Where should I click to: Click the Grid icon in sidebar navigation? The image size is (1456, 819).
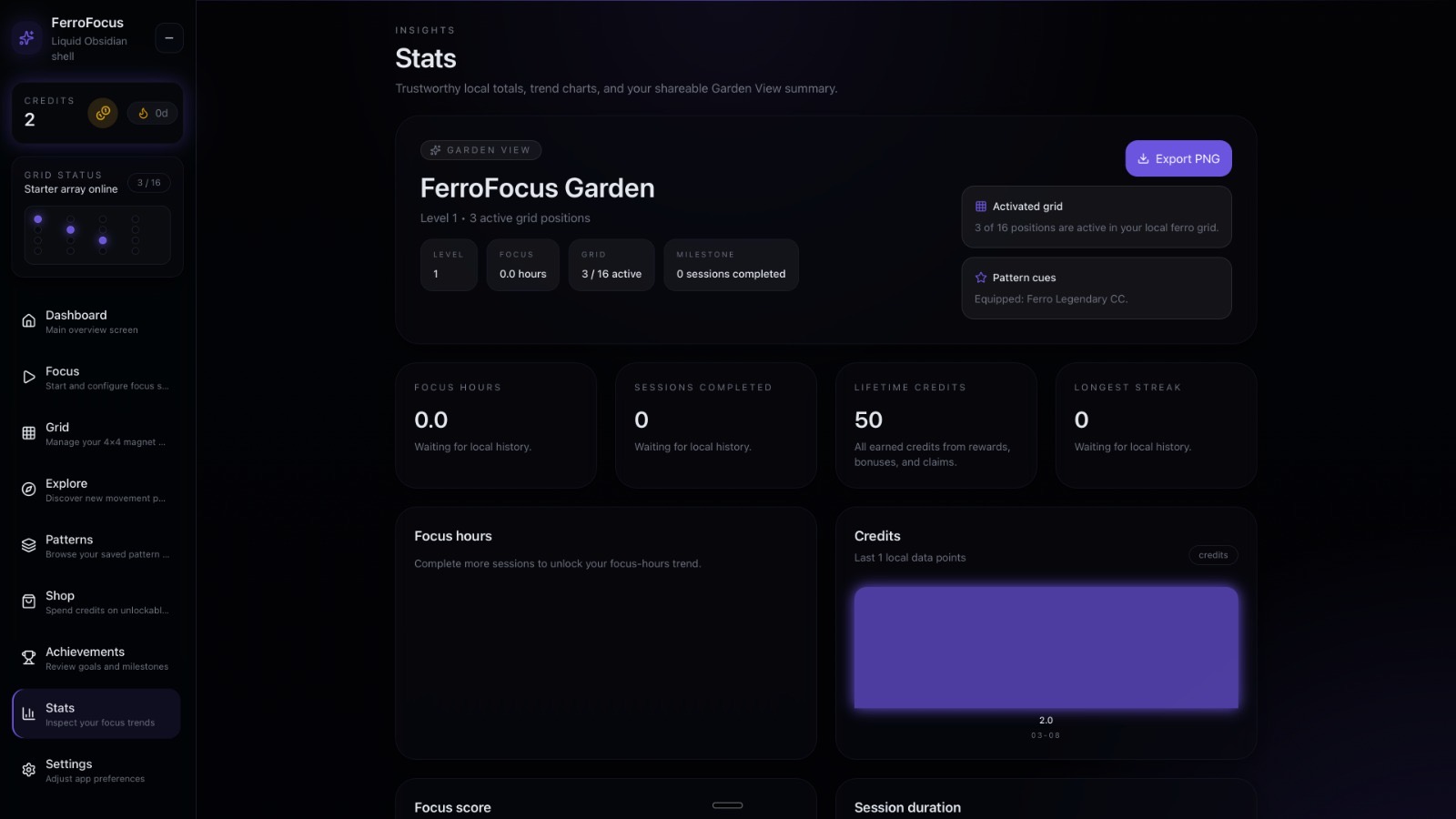tap(29, 433)
